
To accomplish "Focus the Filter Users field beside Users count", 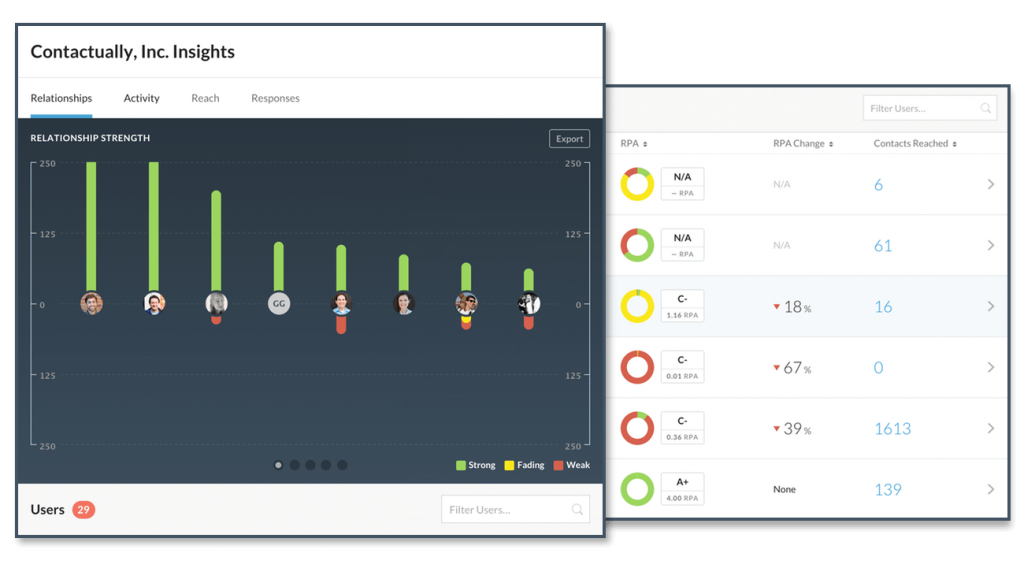I will pos(505,510).
